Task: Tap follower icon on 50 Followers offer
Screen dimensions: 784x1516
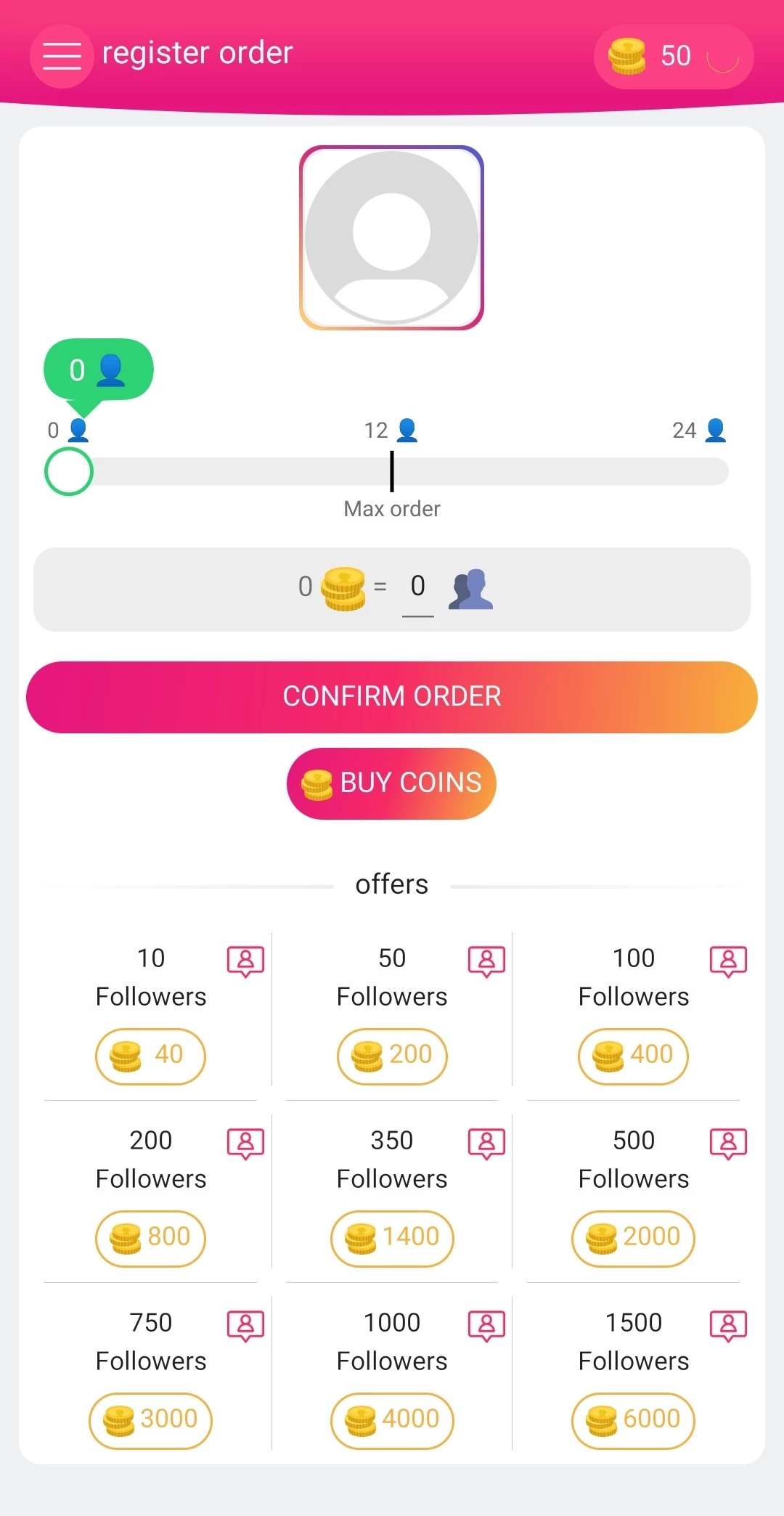Action: (x=486, y=961)
